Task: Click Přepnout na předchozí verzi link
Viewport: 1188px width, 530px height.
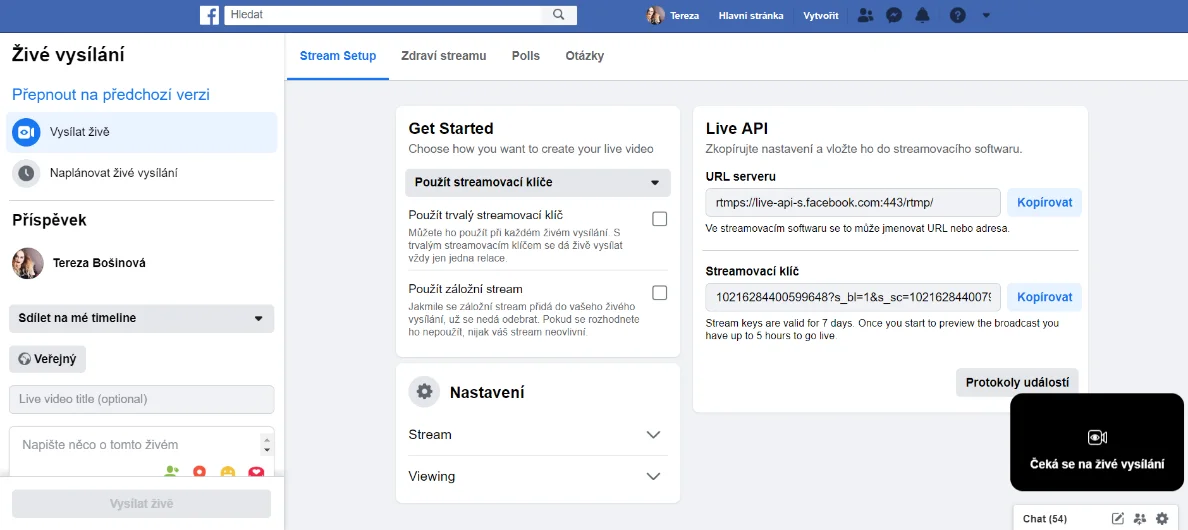Action: point(111,95)
